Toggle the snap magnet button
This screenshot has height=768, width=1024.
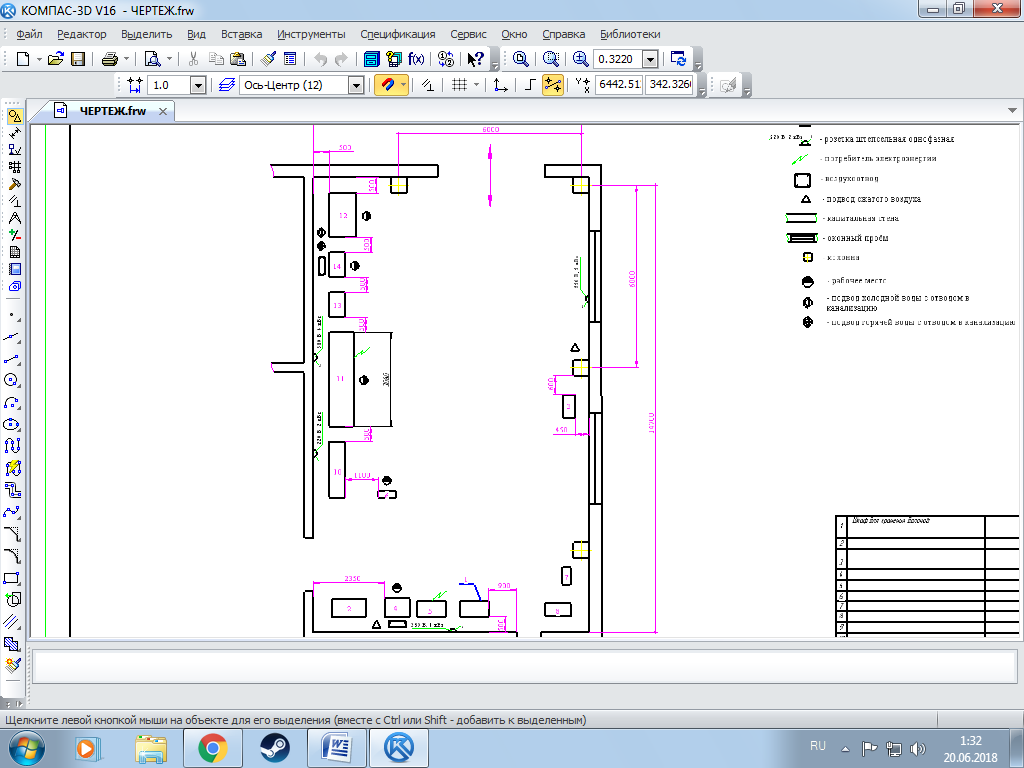tap(388, 85)
